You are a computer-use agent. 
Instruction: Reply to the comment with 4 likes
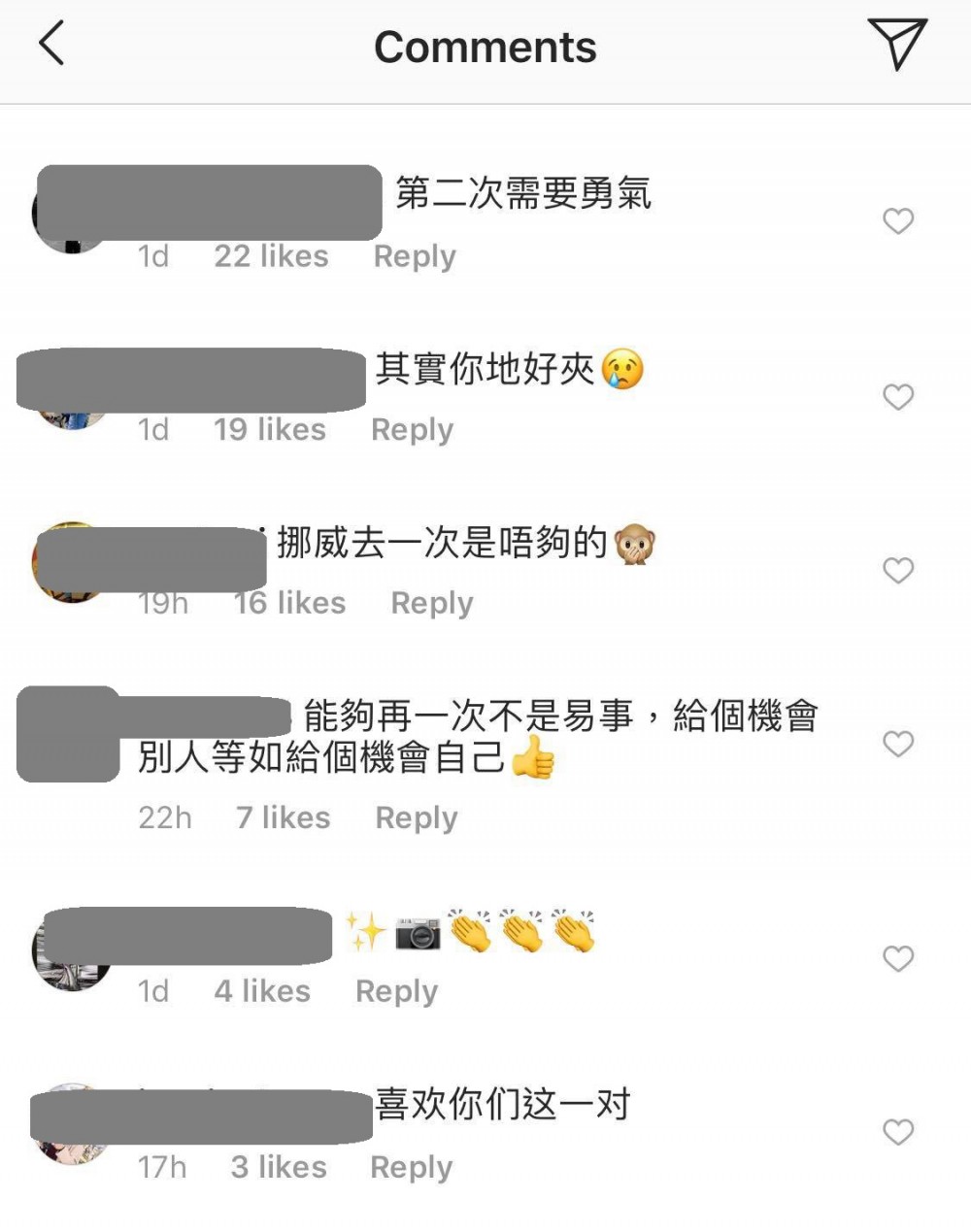point(397,992)
